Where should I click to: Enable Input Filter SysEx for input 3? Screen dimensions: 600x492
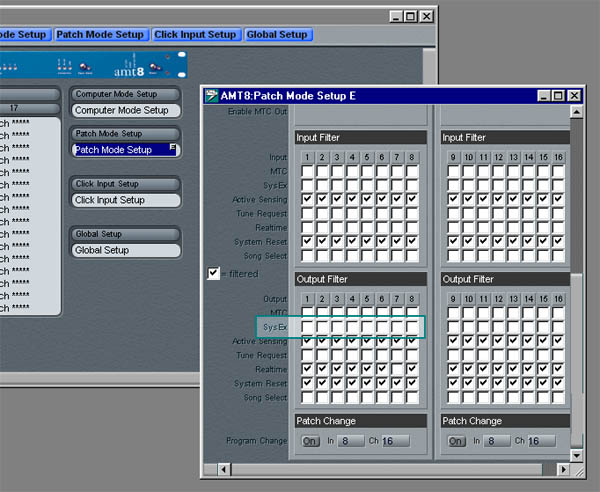click(x=337, y=186)
